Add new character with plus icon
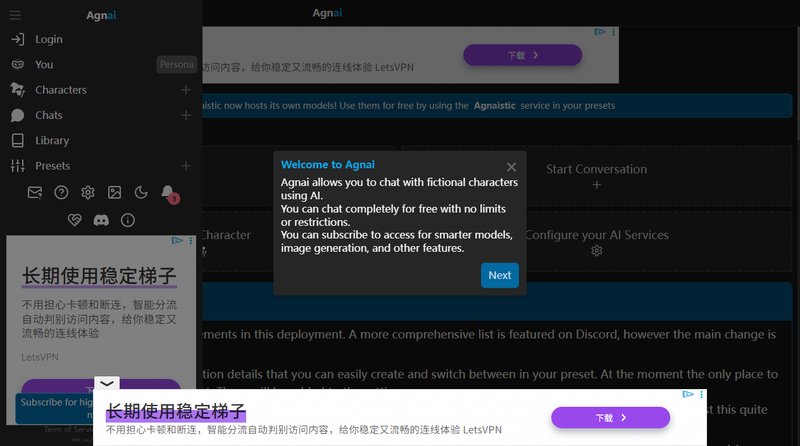 (185, 90)
